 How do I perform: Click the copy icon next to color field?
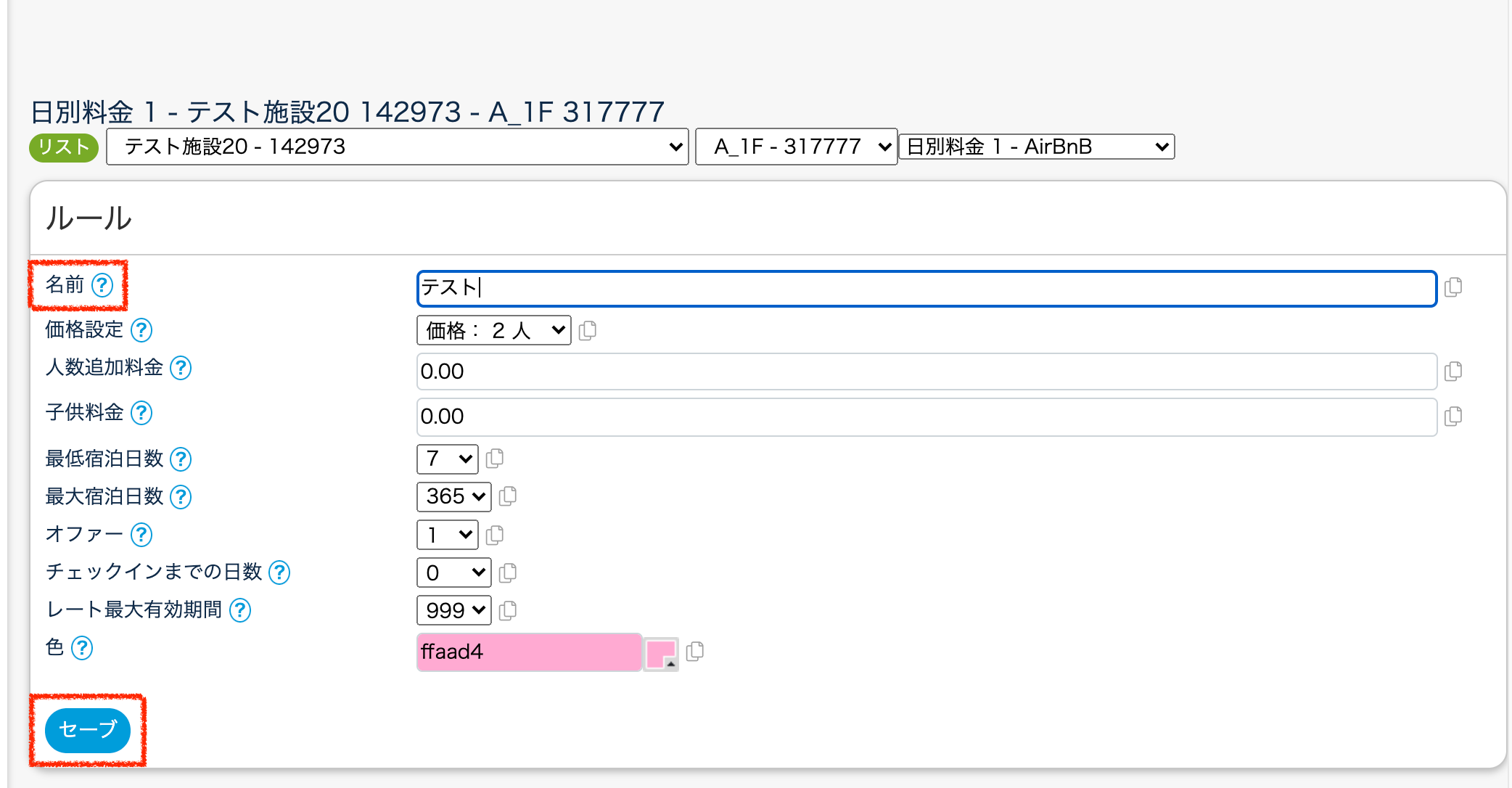point(695,652)
